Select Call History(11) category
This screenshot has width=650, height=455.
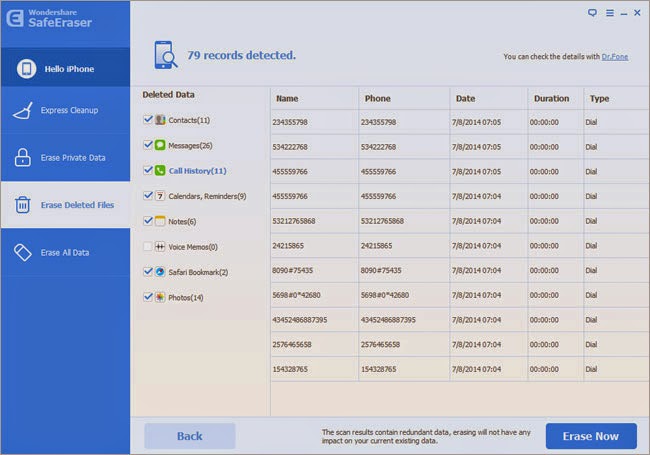[197, 171]
